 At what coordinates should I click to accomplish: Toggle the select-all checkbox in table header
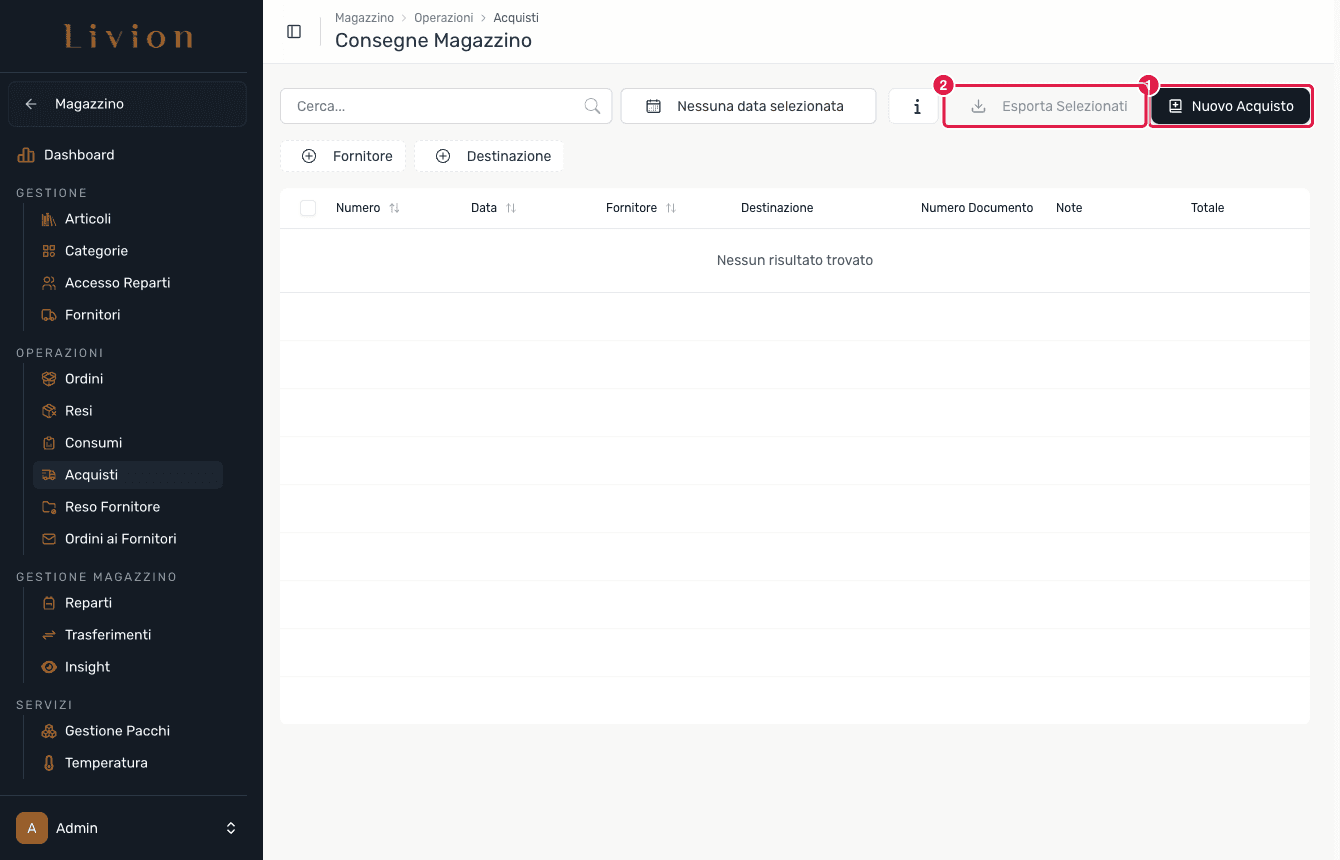tap(308, 208)
